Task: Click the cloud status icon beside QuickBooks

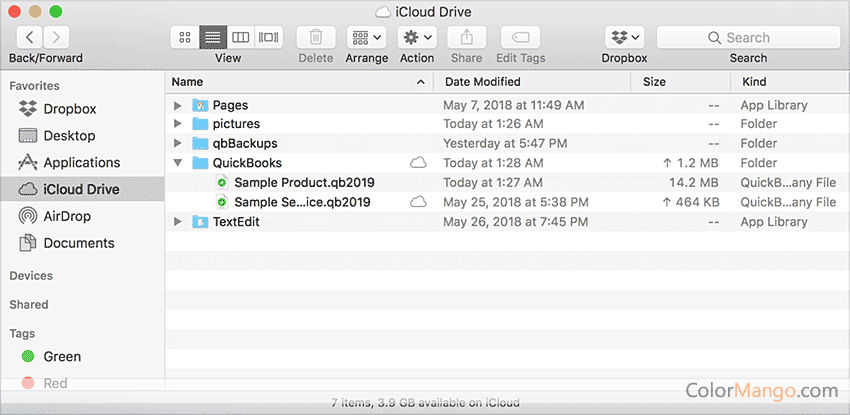Action: click(417, 163)
